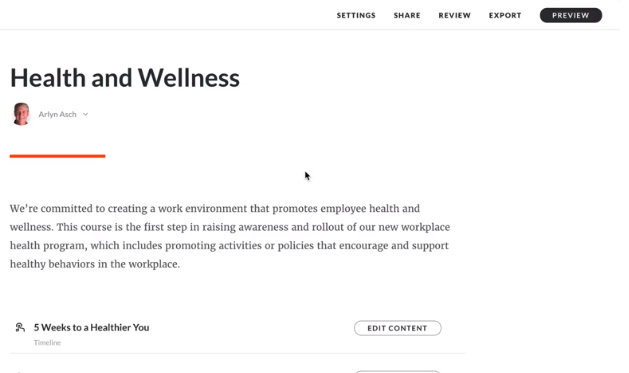Click Edit Content for 5 Weeks lesson
629x373 pixels.
pos(398,328)
